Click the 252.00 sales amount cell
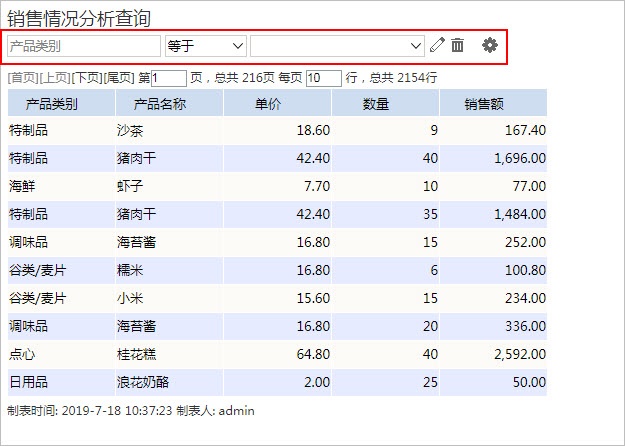The height and width of the screenshot is (446, 625). (x=493, y=242)
